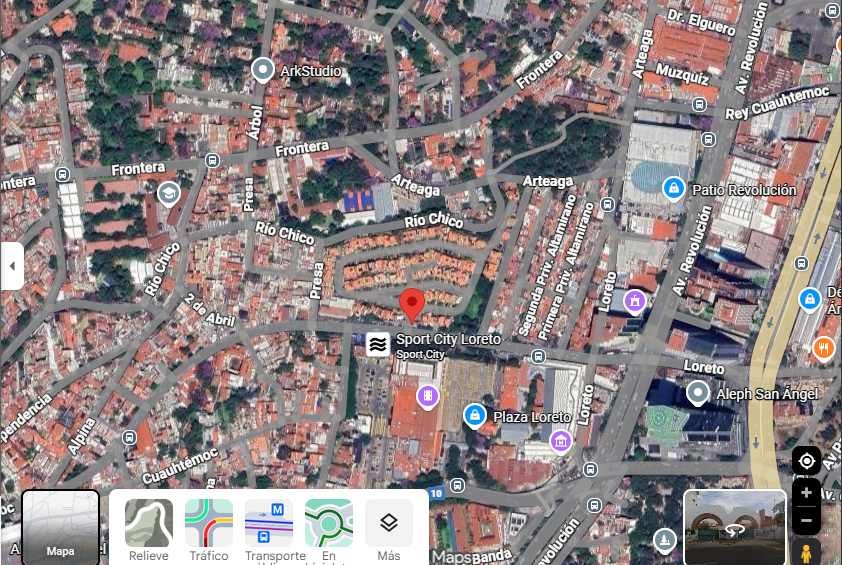Select the orange restaurant marker at right edge
842x565 pixels.
point(824,348)
